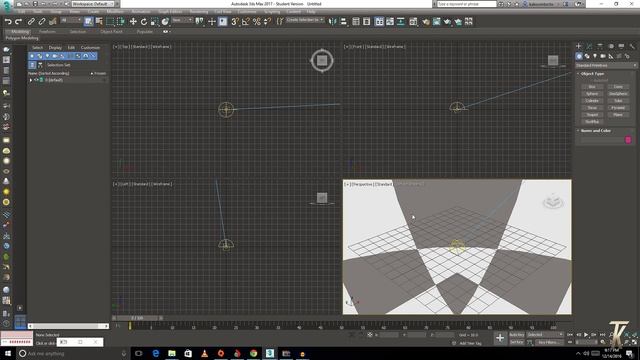Toggle Keyboard Shortcut Override
This screenshot has width=640, height=360.
tap(222, 22)
